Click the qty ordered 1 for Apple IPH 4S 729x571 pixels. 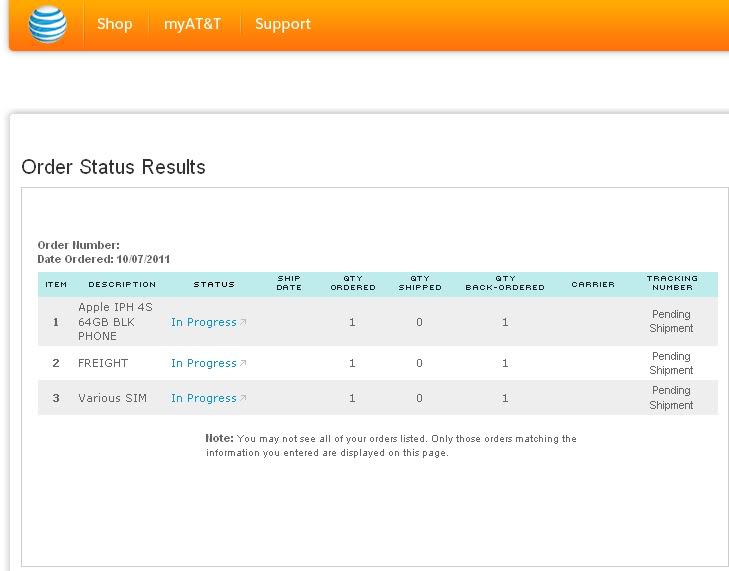[352, 322]
